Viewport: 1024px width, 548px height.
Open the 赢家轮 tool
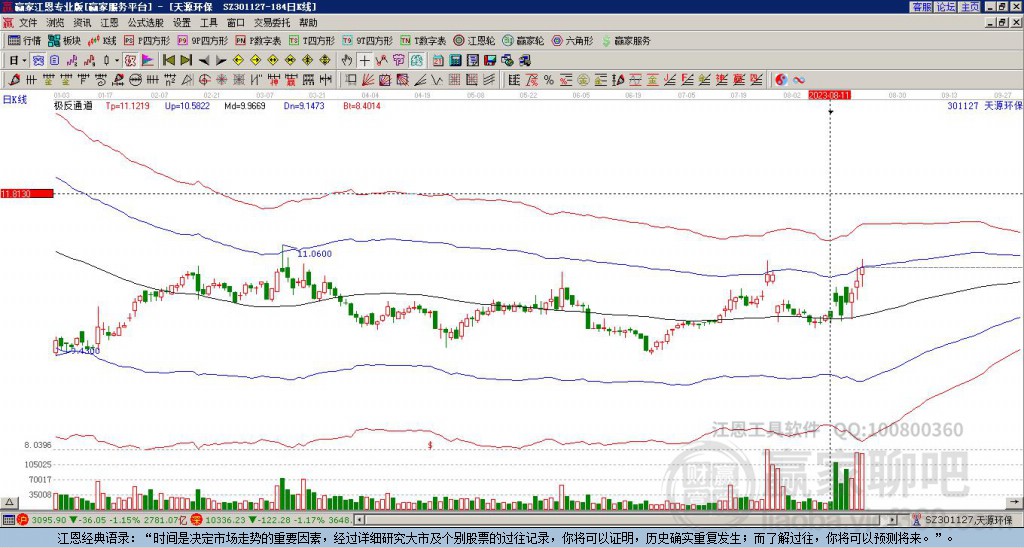(523, 40)
